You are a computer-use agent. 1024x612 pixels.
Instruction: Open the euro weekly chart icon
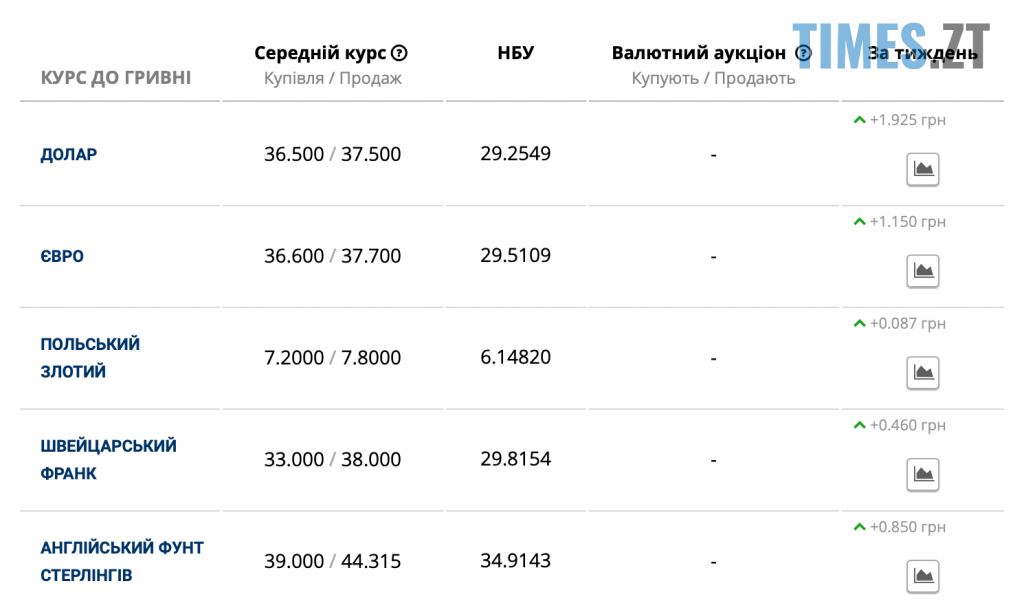pos(922,271)
